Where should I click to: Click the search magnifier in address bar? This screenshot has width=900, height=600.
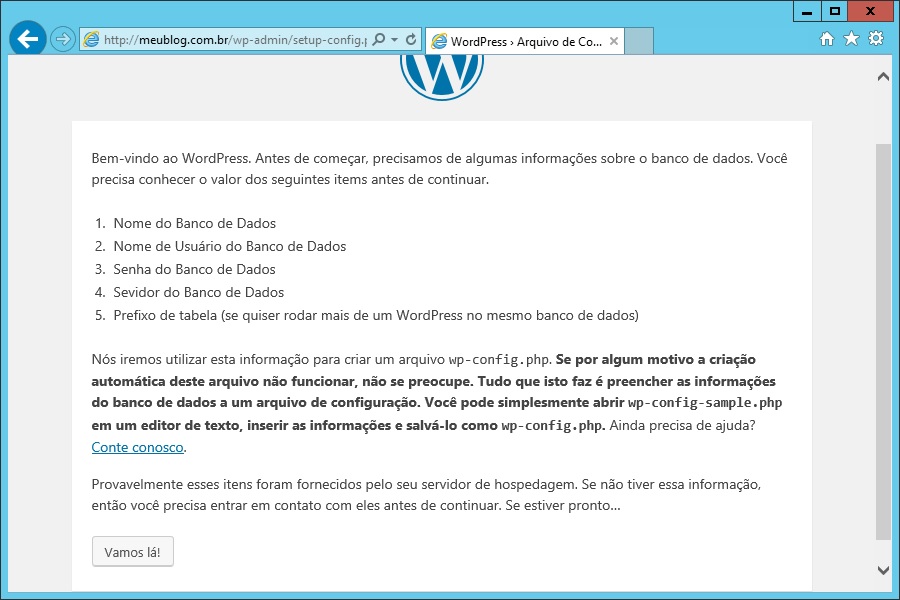pos(379,40)
